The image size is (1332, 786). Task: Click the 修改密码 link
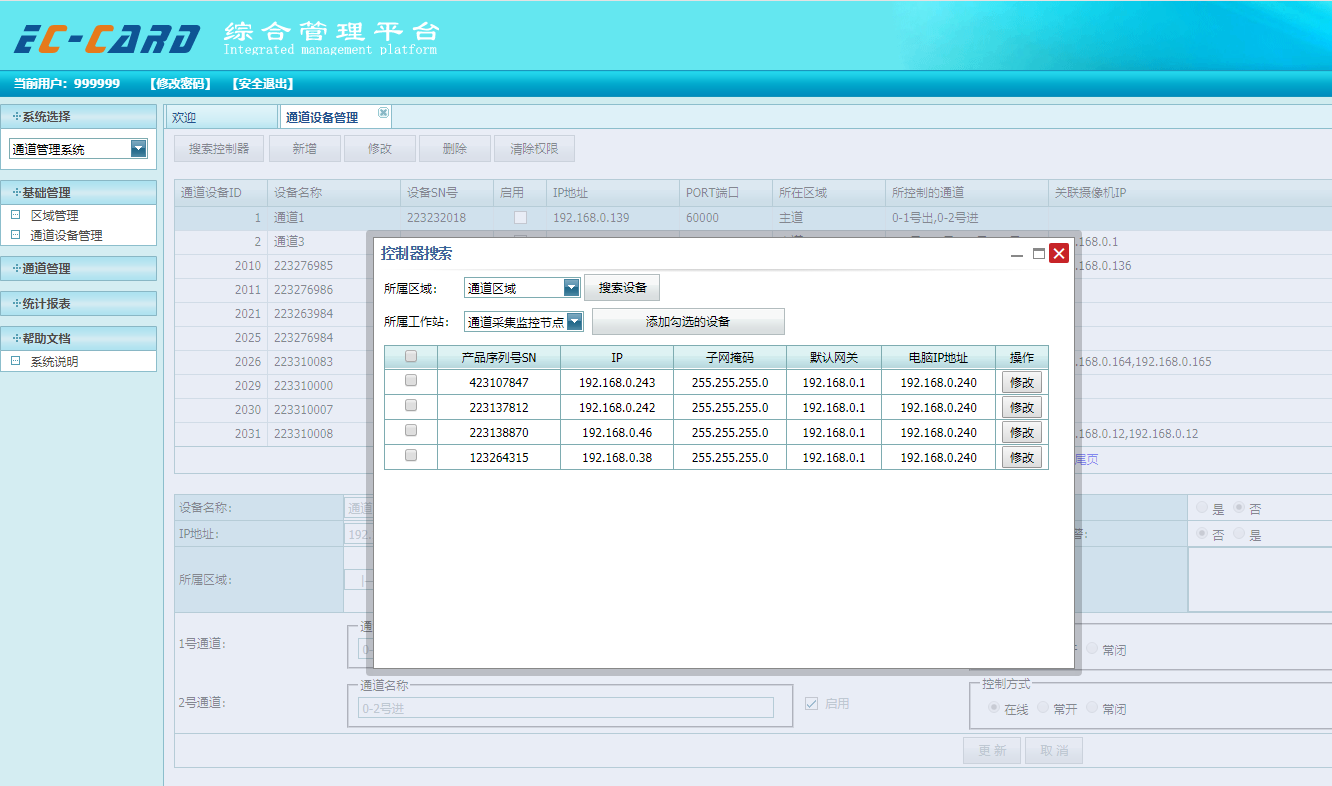(x=180, y=84)
